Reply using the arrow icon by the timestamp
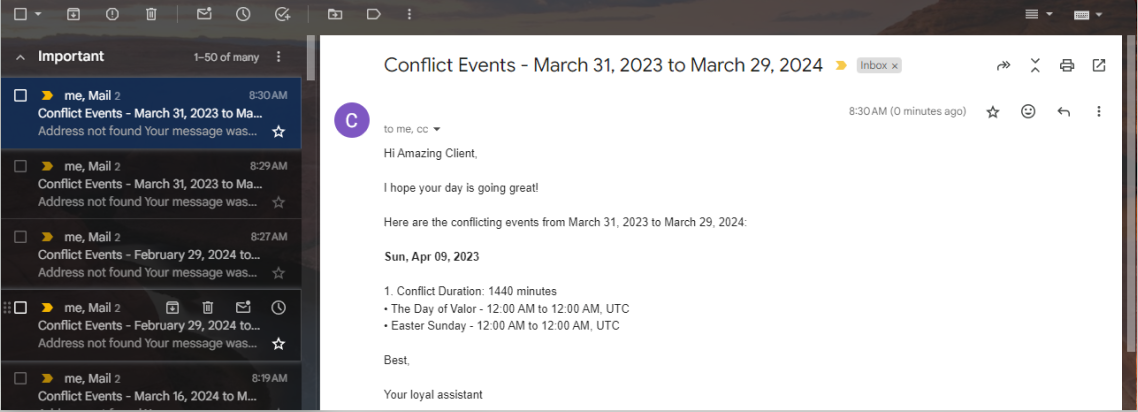 (x=1064, y=112)
